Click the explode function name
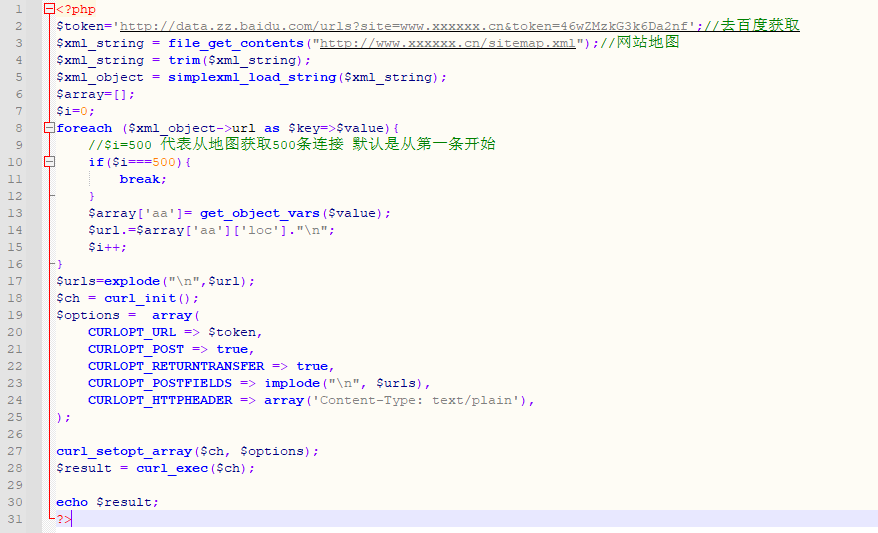This screenshot has height=533, width=878. 132,281
